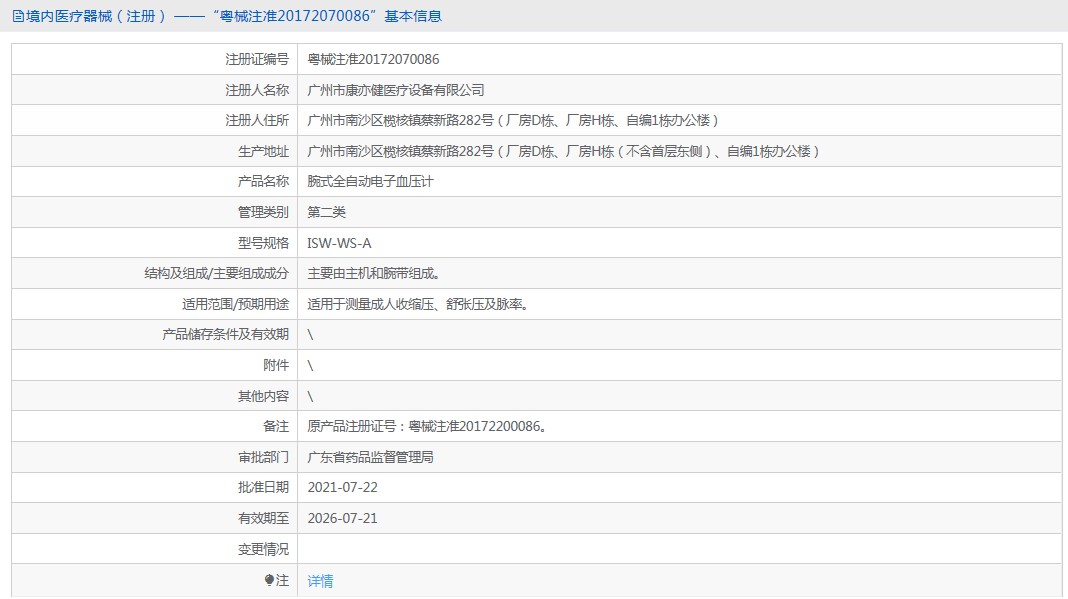Click the label 备注
The width and height of the screenshot is (1068, 599).
[276, 427]
